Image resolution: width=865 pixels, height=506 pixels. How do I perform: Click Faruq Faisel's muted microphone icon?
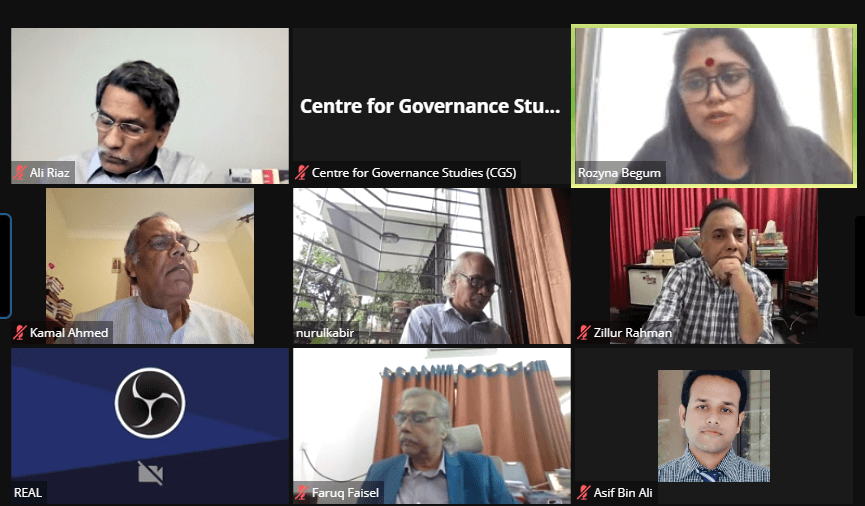point(302,493)
